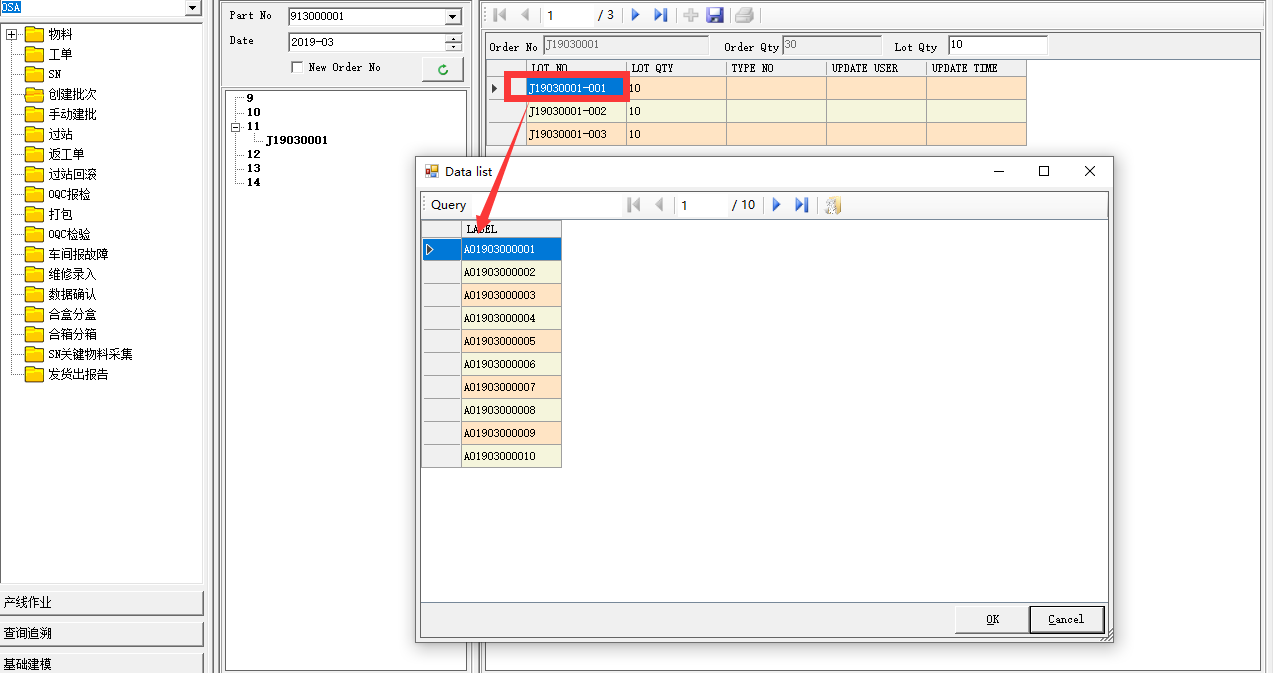This screenshot has width=1273, height=673.
Task: Go to next record in main toolbar
Action: [x=635, y=15]
